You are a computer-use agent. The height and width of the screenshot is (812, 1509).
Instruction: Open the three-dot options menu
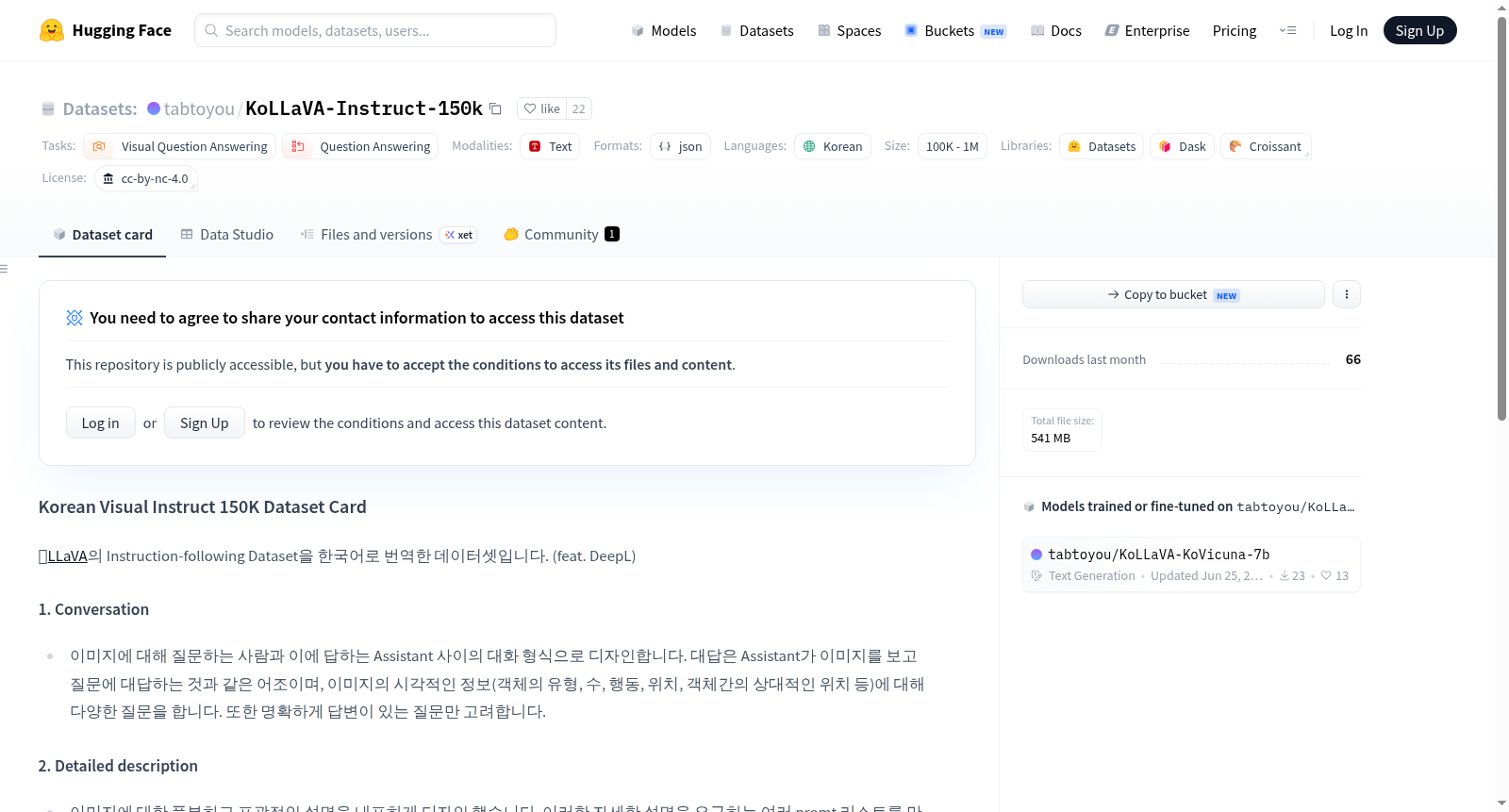click(x=1347, y=294)
